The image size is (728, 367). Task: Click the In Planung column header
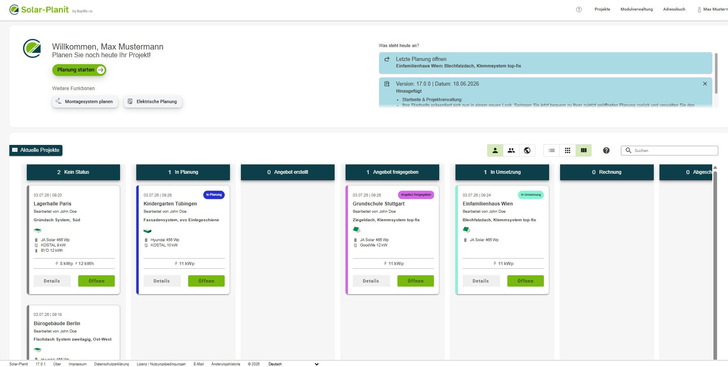[183, 172]
